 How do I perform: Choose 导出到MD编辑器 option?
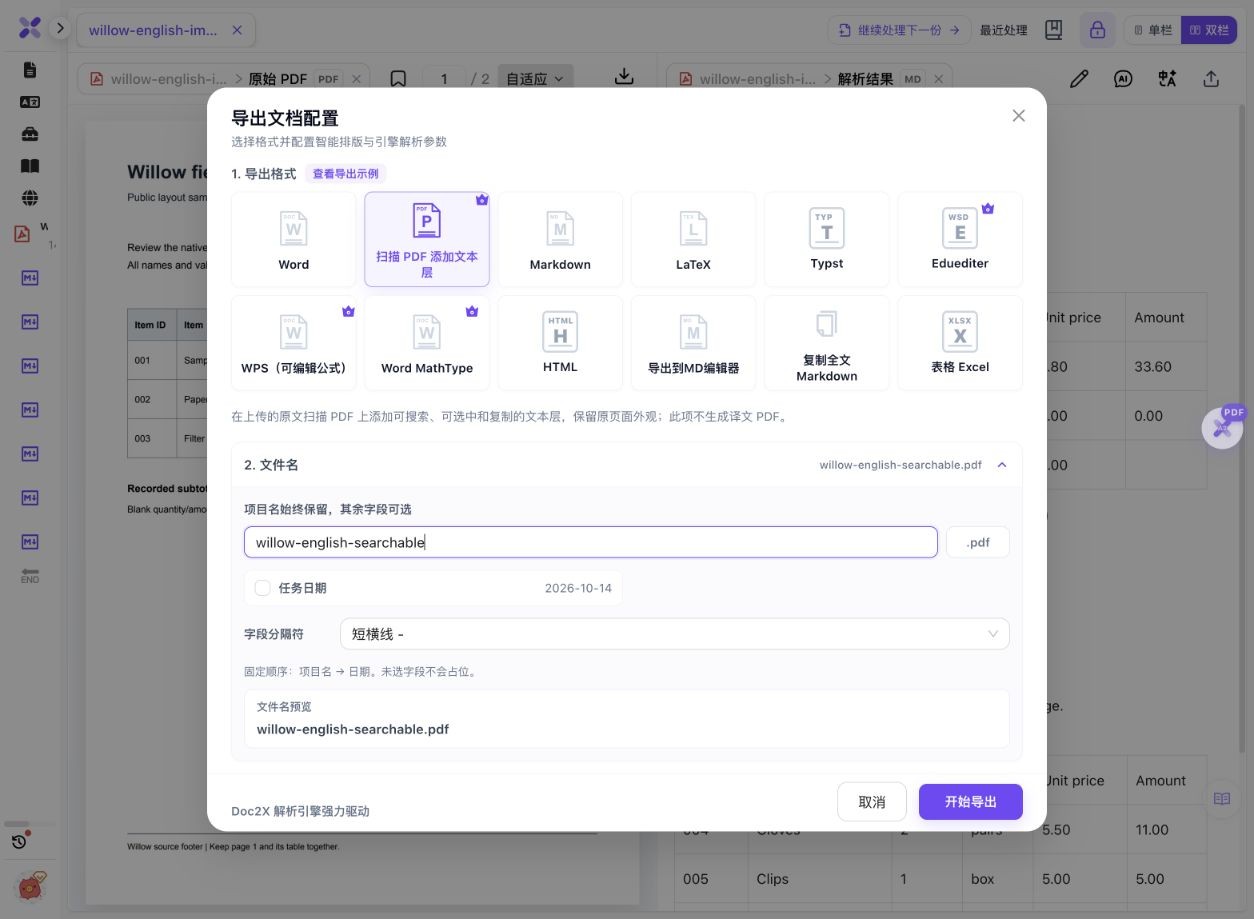(693, 343)
